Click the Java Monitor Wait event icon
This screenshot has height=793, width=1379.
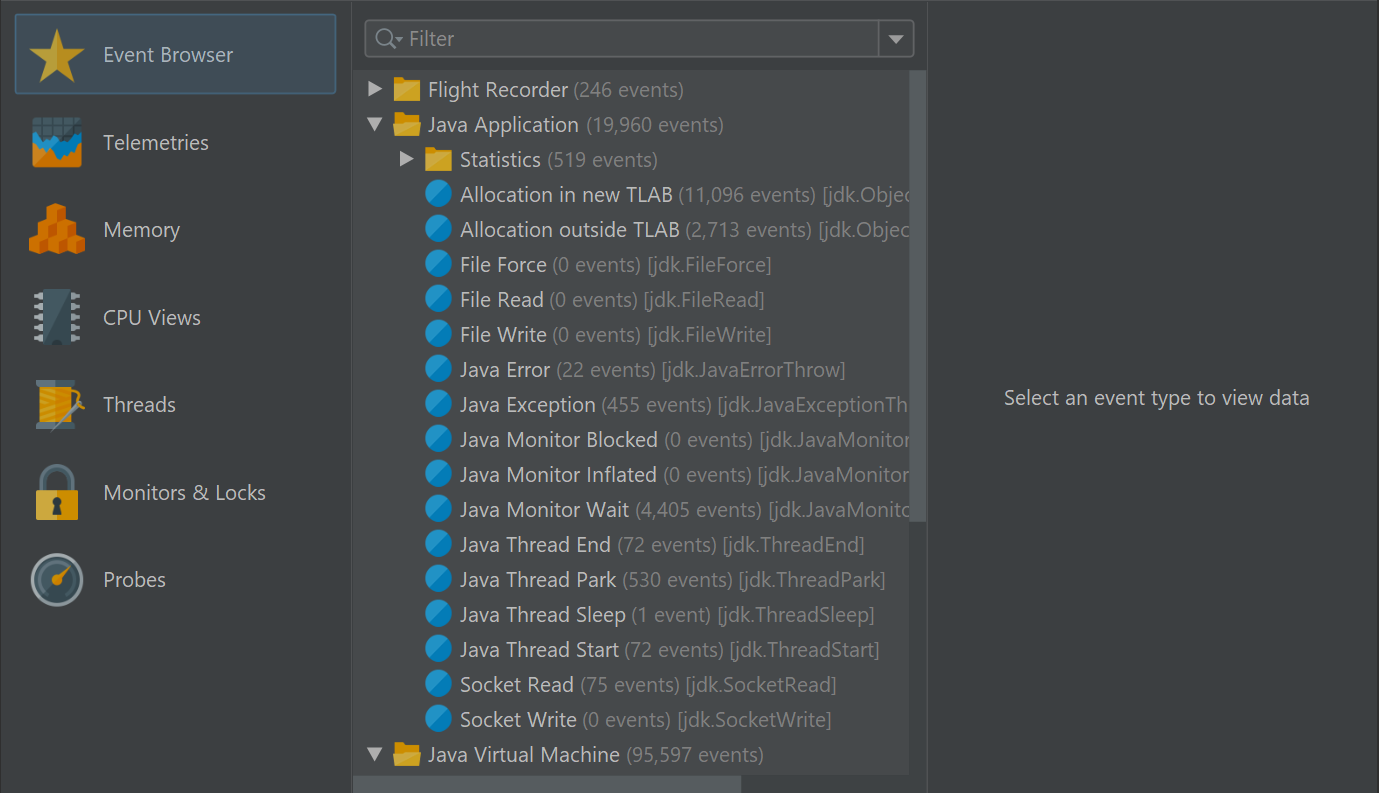(439, 509)
